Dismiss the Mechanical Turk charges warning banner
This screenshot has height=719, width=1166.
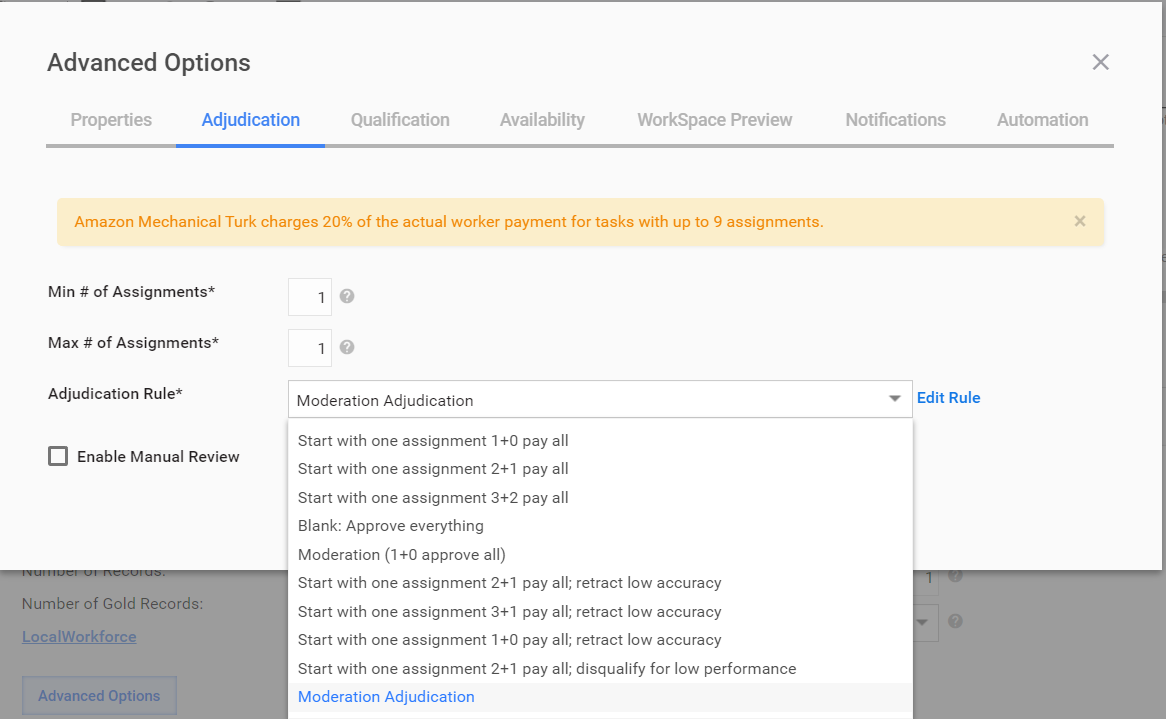[x=1080, y=221]
